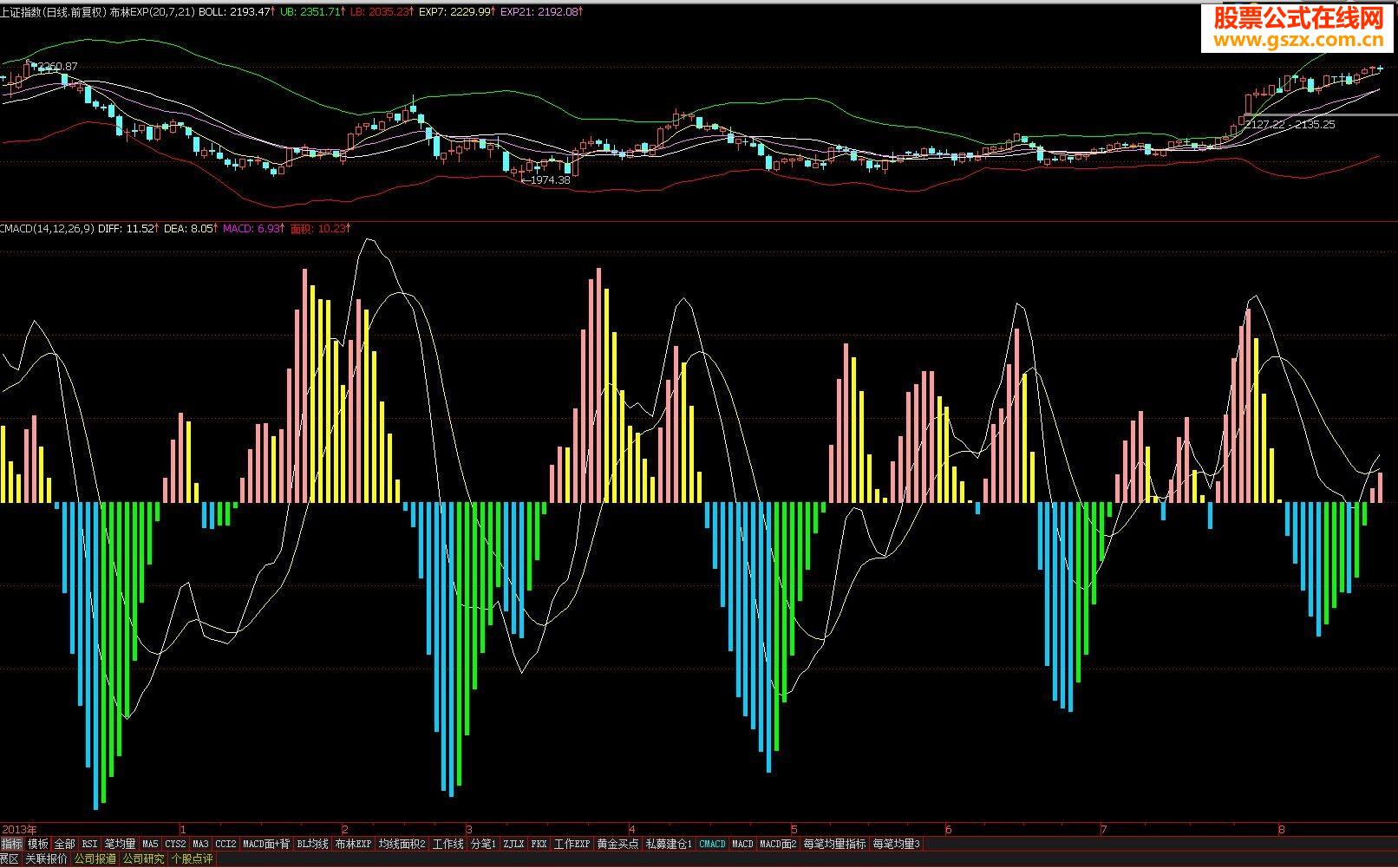Click the 布林EXP(20,7,21) indicator label

click(x=153, y=12)
